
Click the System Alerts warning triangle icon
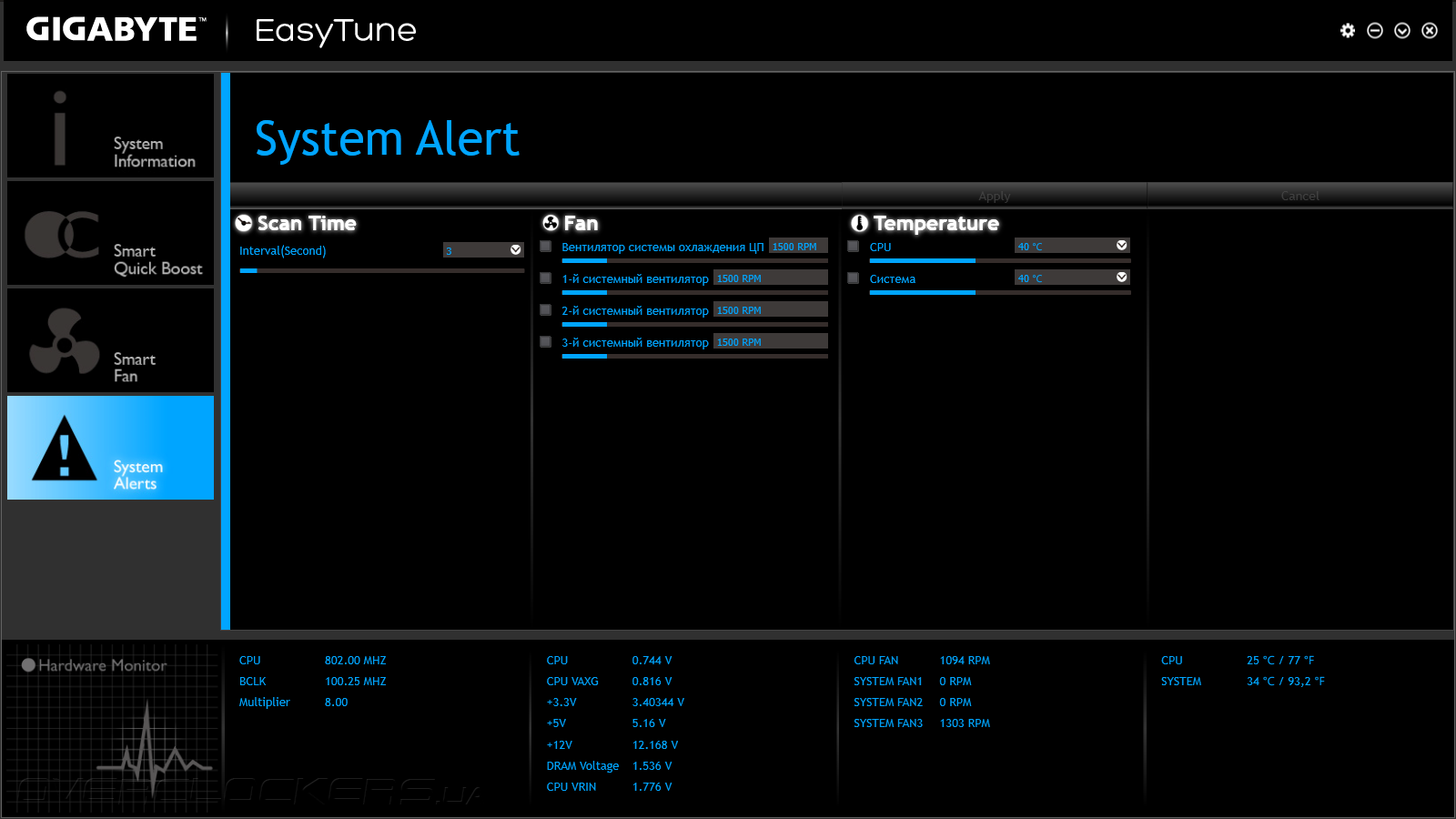pyautogui.click(x=64, y=448)
